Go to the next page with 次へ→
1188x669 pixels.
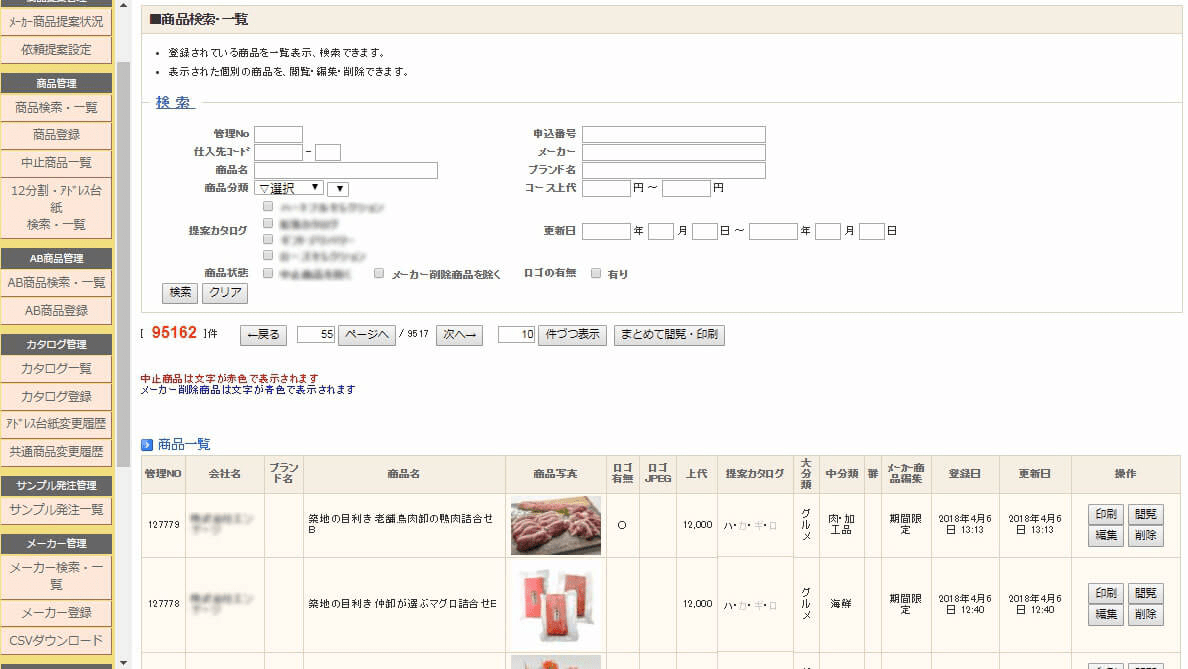[462, 335]
